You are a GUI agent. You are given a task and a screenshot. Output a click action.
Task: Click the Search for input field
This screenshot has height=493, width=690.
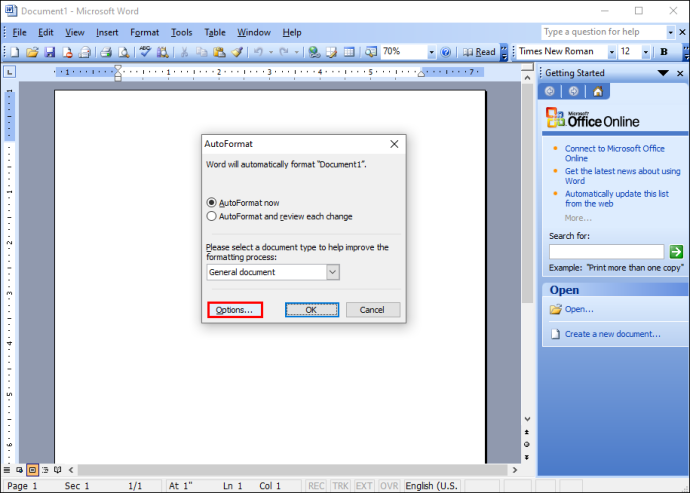pyautogui.click(x=606, y=252)
